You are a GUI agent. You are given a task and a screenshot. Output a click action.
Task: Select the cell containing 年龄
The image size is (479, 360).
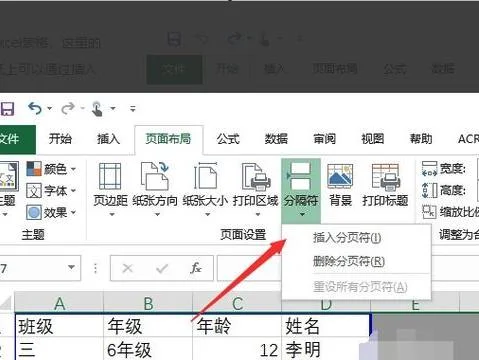237,326
